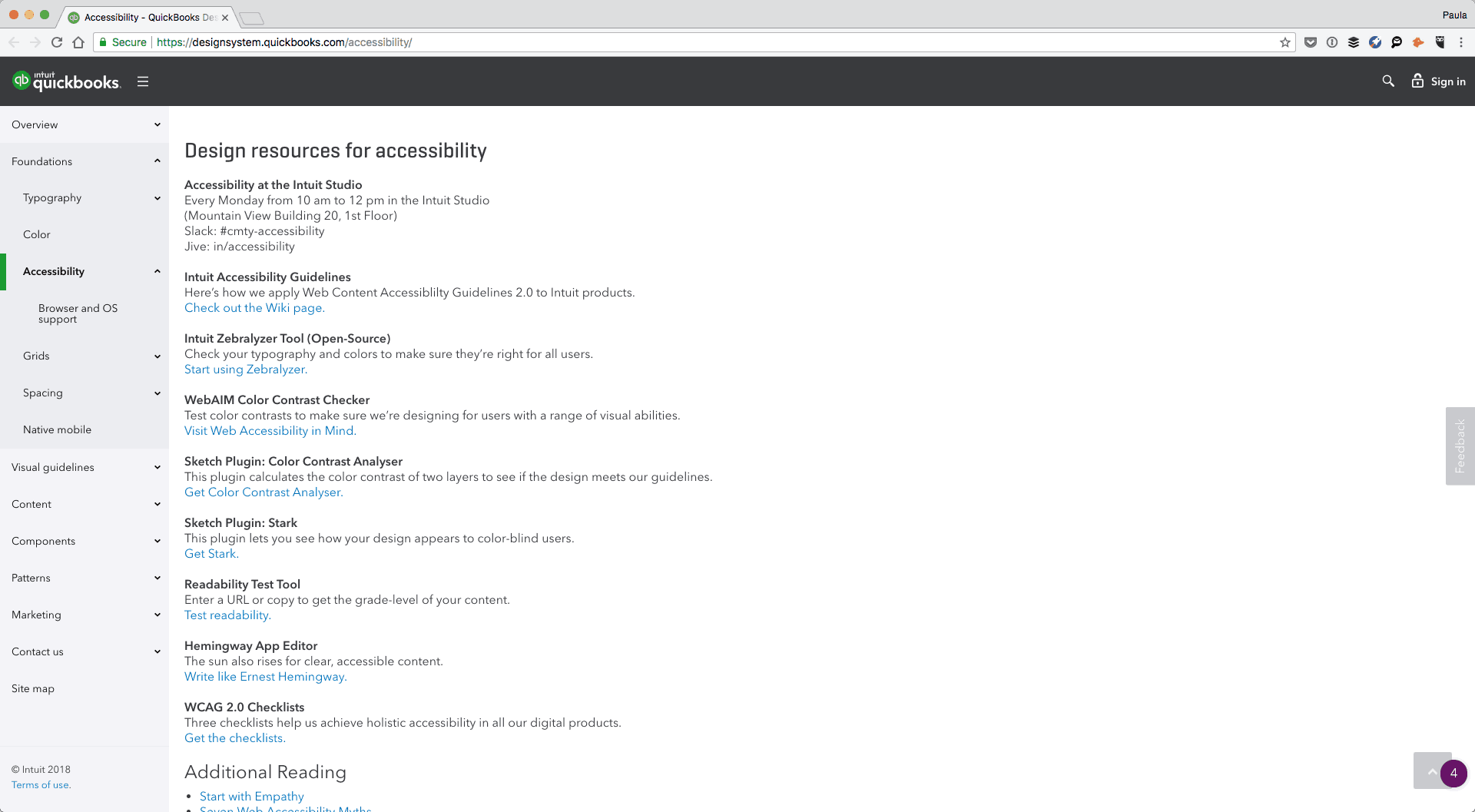Follow the Start using Zebralyzer link
The width and height of the screenshot is (1475, 812).
point(246,369)
